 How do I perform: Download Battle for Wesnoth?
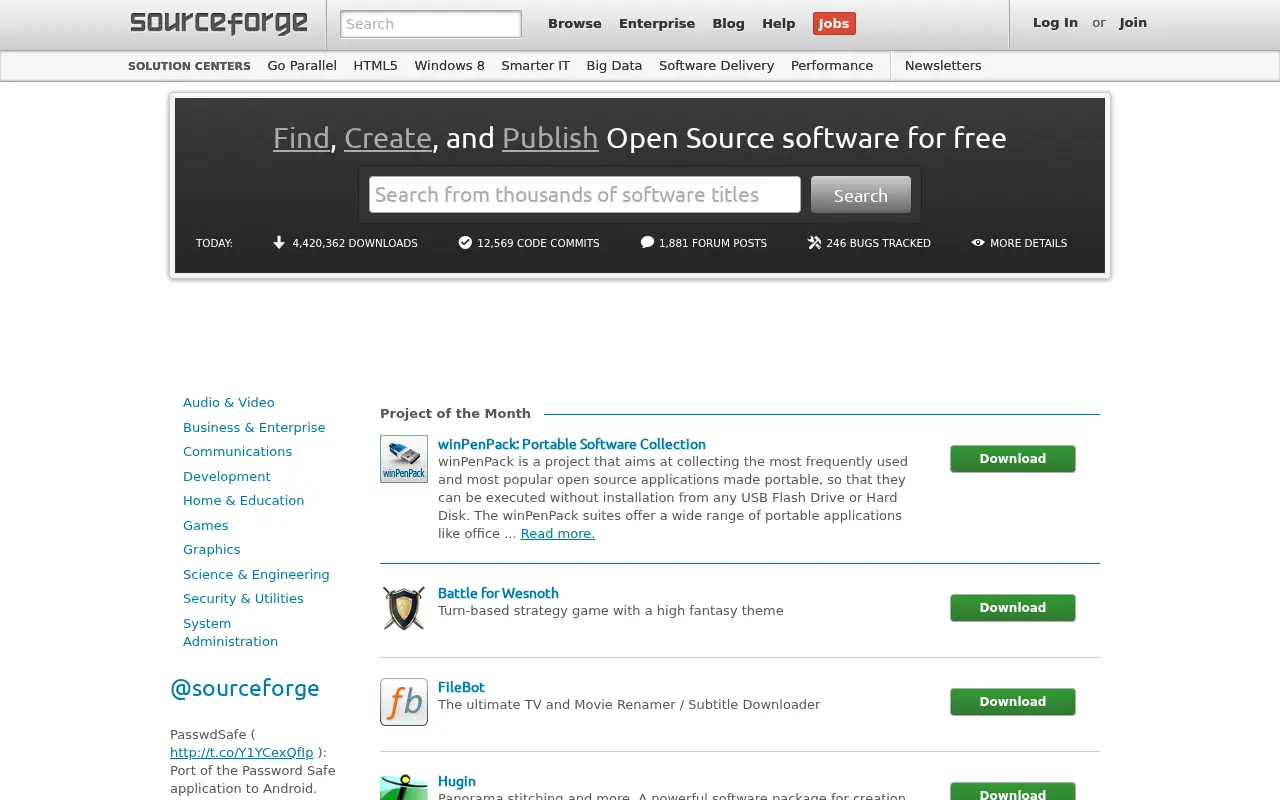pos(1013,608)
